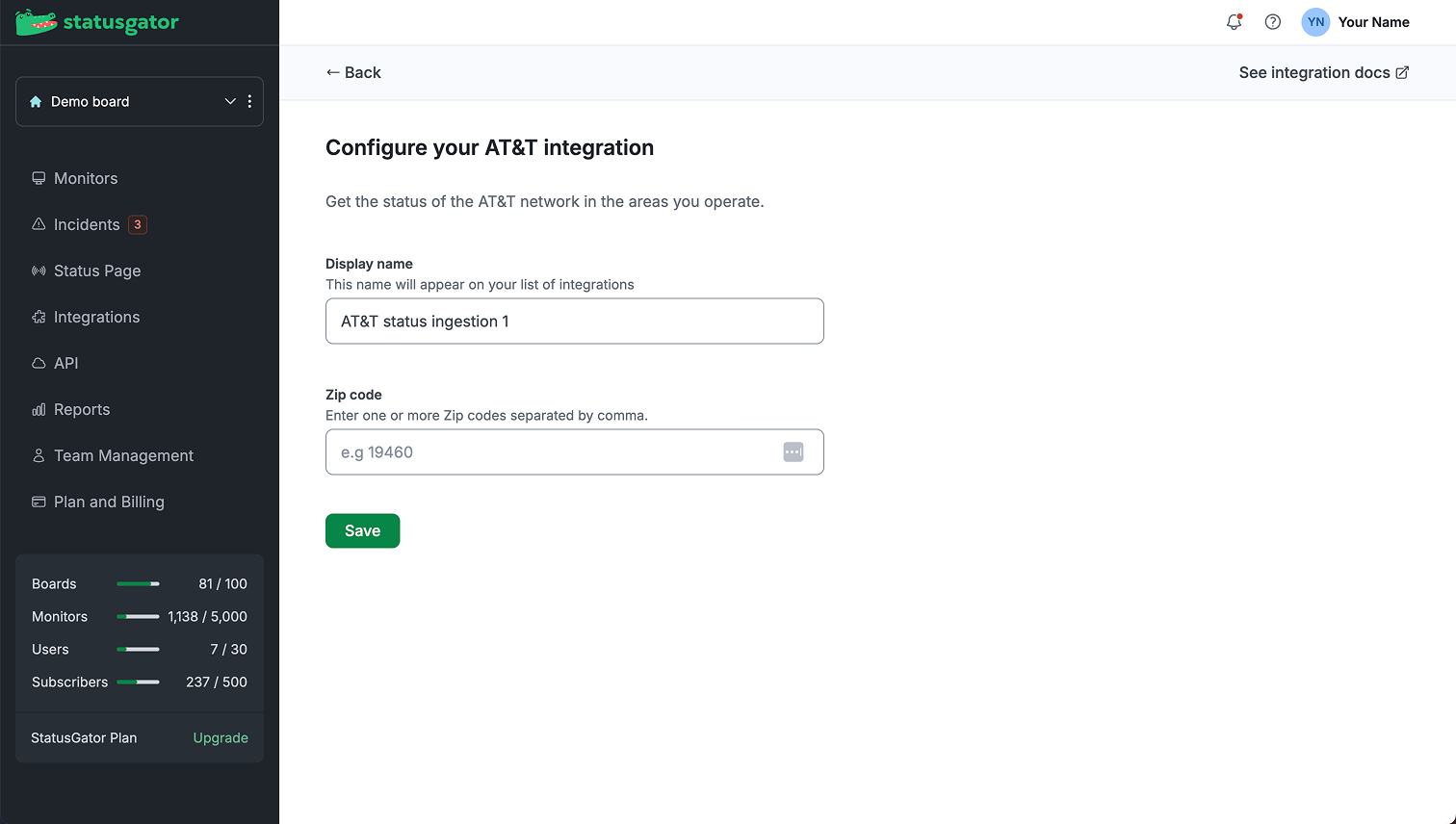Screen dimensions: 1456x824
Task: Click Your Name account menu
Action: tap(1374, 22)
